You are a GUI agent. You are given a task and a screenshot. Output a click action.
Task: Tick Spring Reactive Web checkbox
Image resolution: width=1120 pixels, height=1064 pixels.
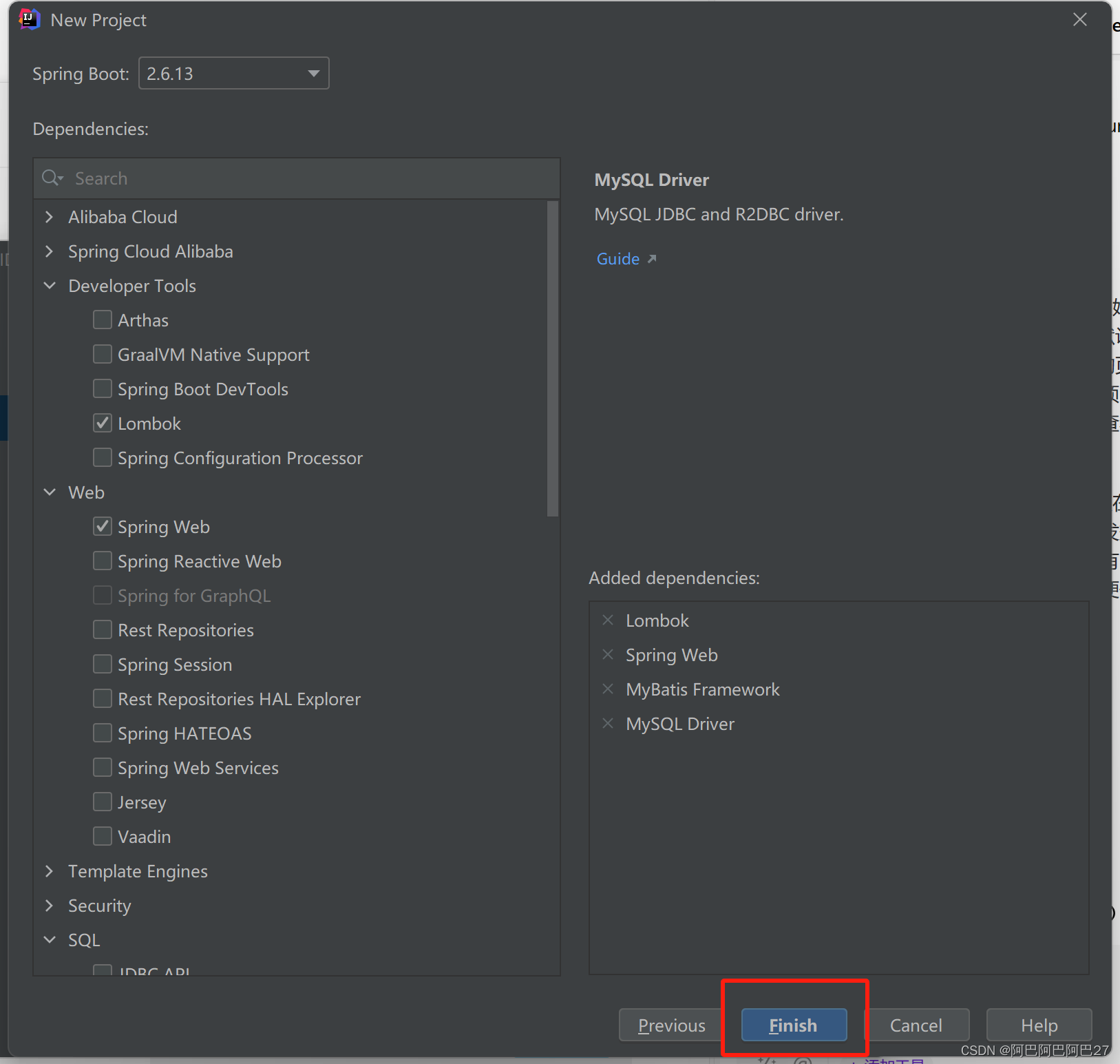103,561
